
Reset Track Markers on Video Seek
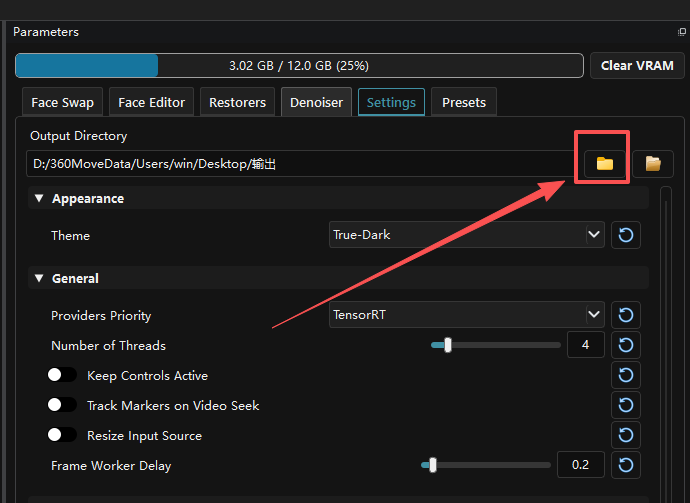(x=626, y=405)
